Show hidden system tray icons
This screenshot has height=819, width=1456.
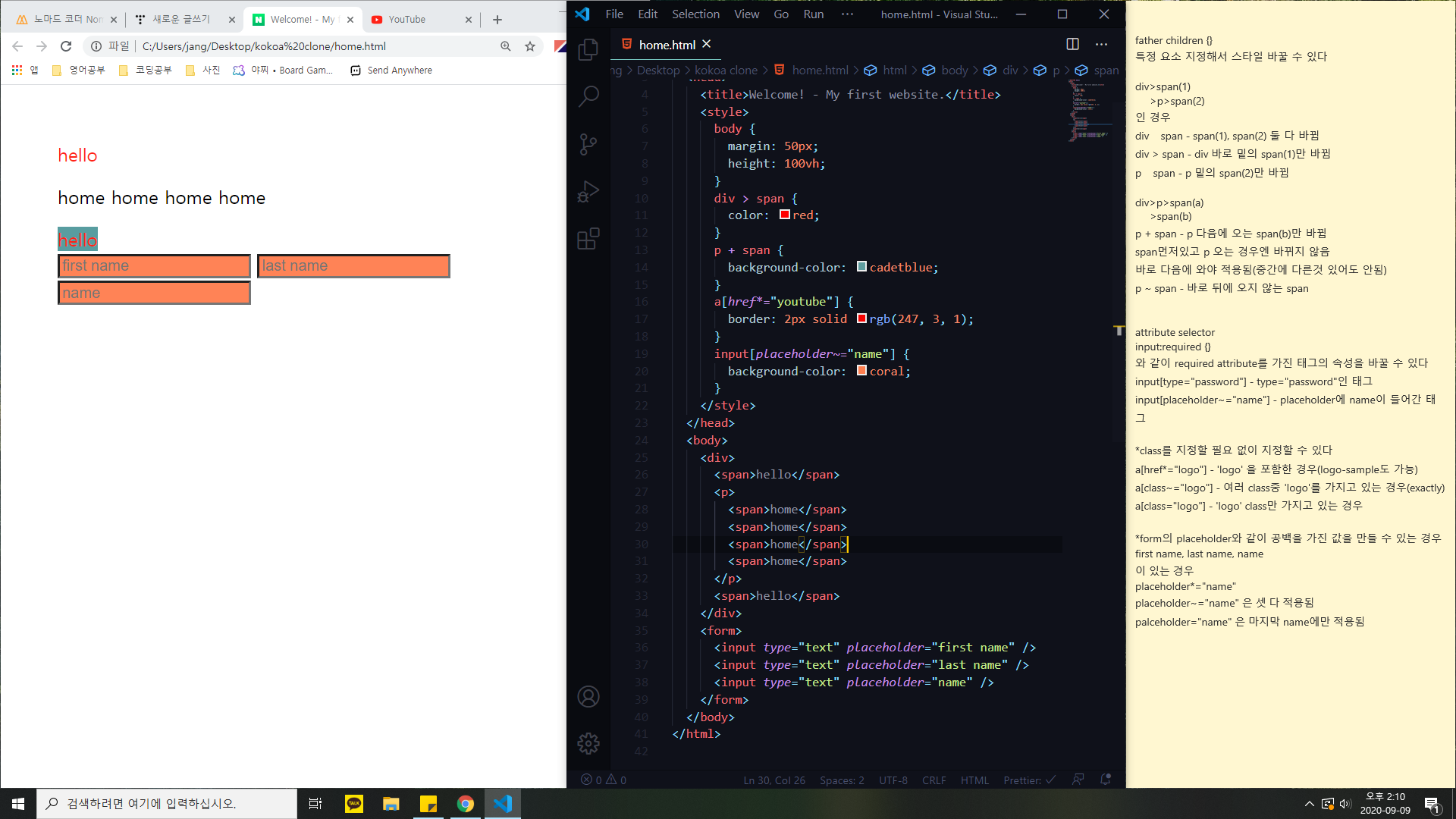click(x=1309, y=804)
